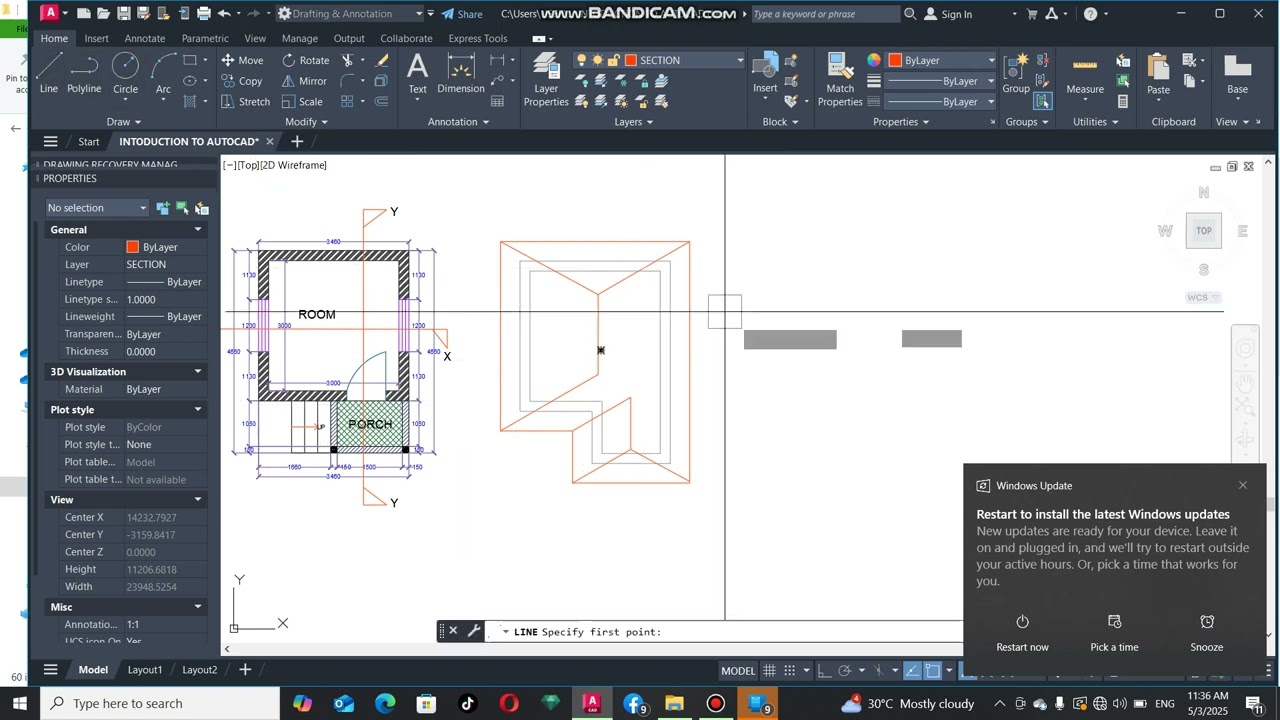Click the object color wheel icon
The width and height of the screenshot is (1280, 720).
tap(874, 60)
